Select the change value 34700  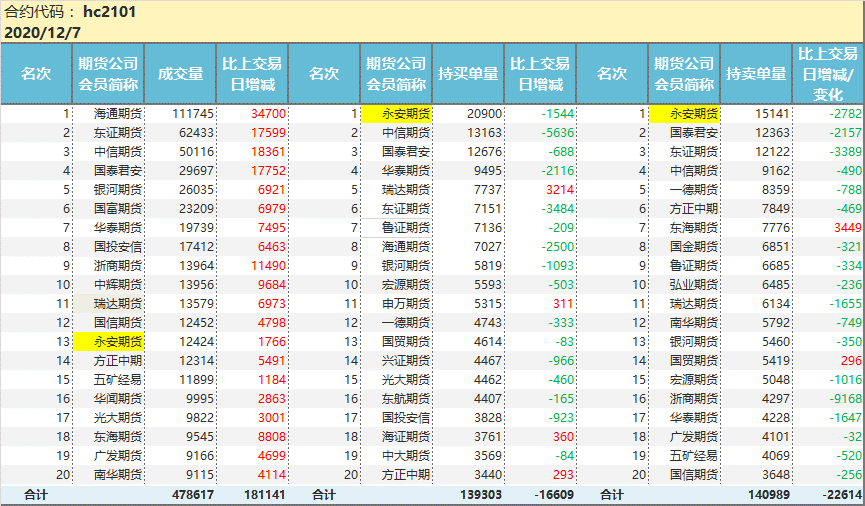[x=268, y=114]
